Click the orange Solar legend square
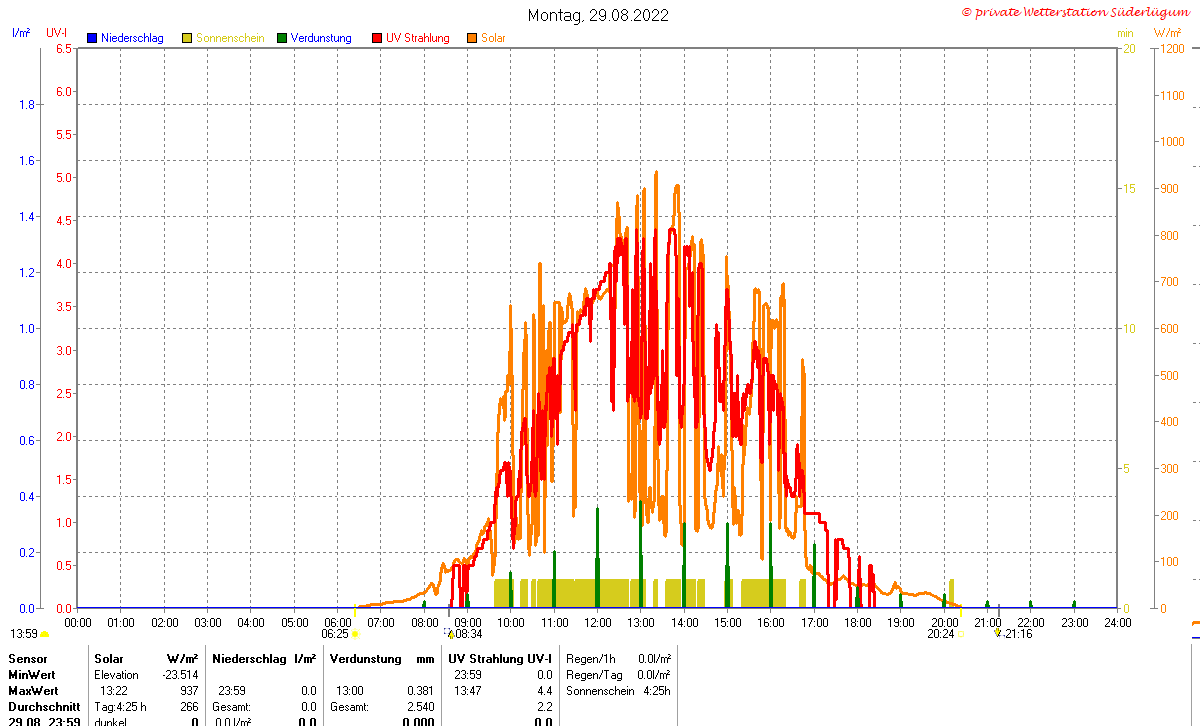 (472, 38)
